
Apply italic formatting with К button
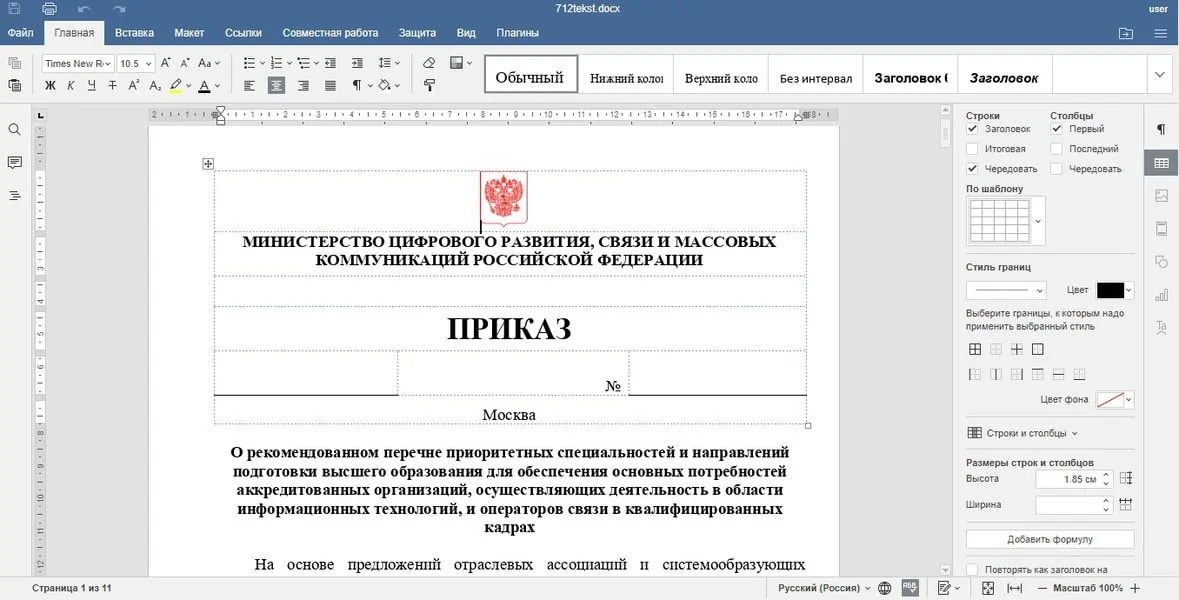tap(71, 86)
